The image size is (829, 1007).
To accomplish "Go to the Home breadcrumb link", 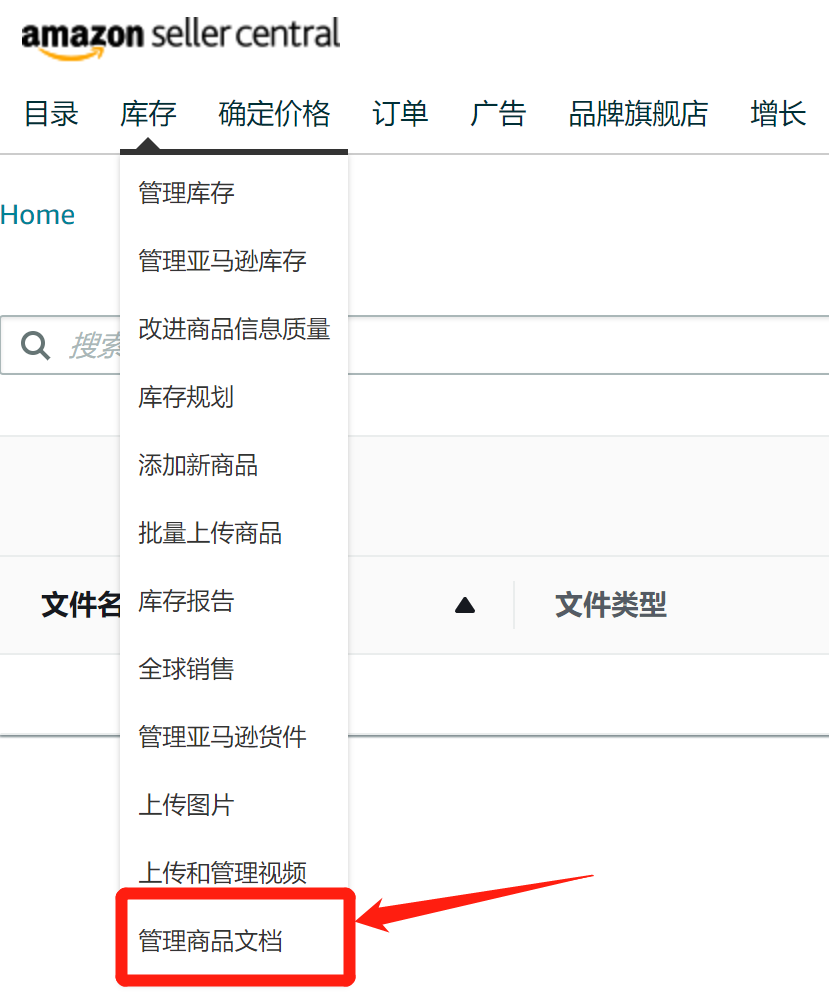I will [x=37, y=215].
